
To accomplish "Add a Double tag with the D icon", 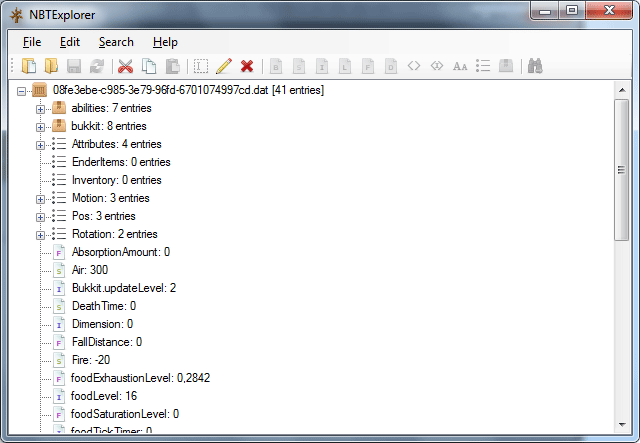I will 391,66.
